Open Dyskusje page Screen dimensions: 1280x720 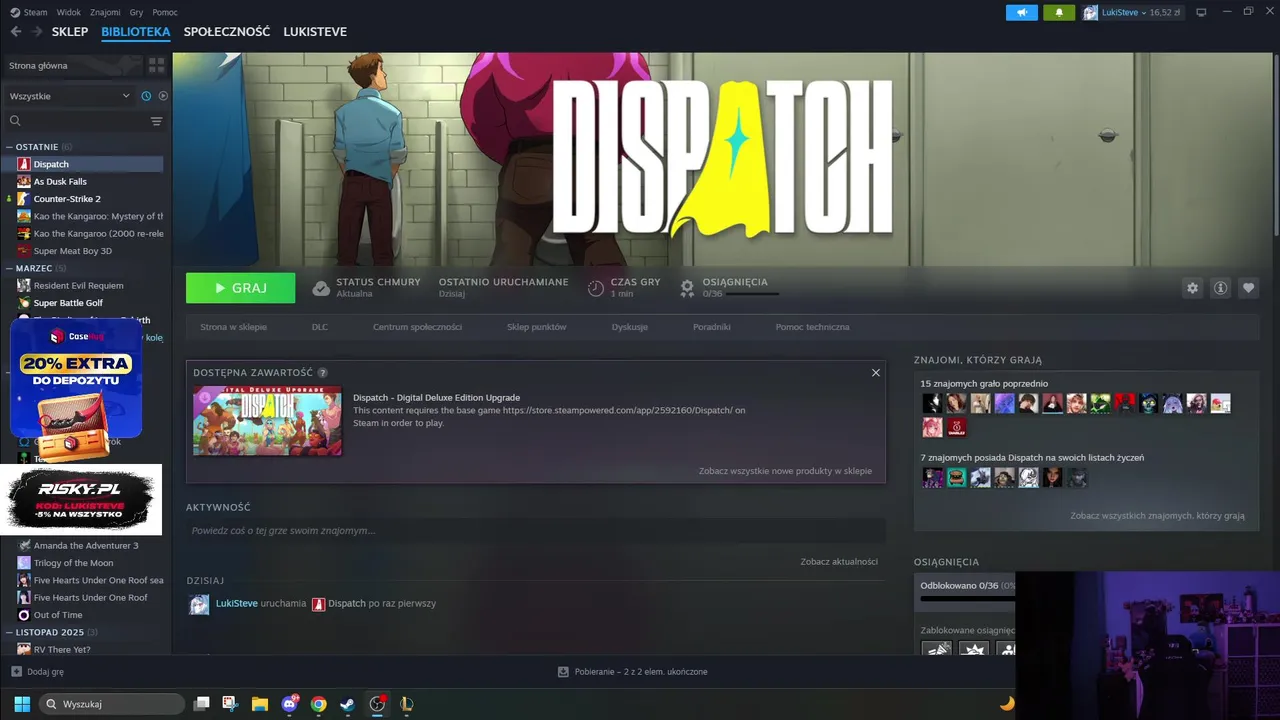(x=630, y=327)
